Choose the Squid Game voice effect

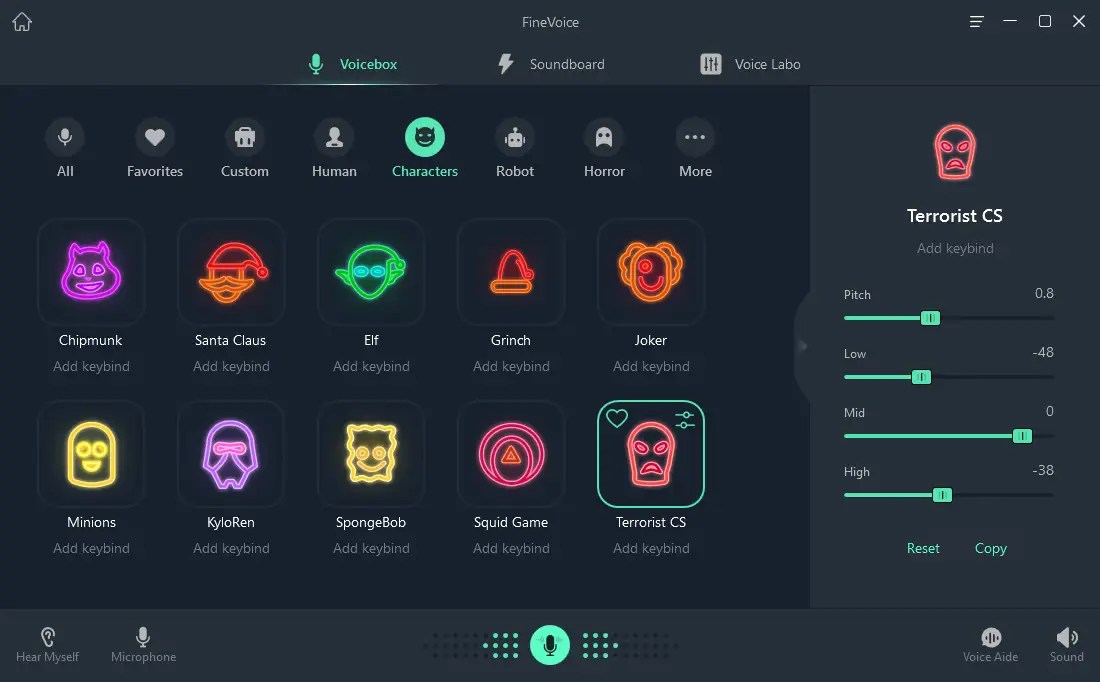(511, 454)
